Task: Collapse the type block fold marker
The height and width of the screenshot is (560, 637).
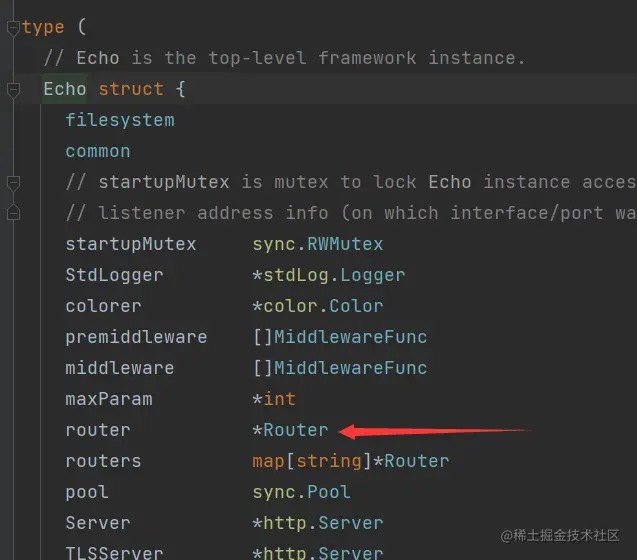Action: 13,28
